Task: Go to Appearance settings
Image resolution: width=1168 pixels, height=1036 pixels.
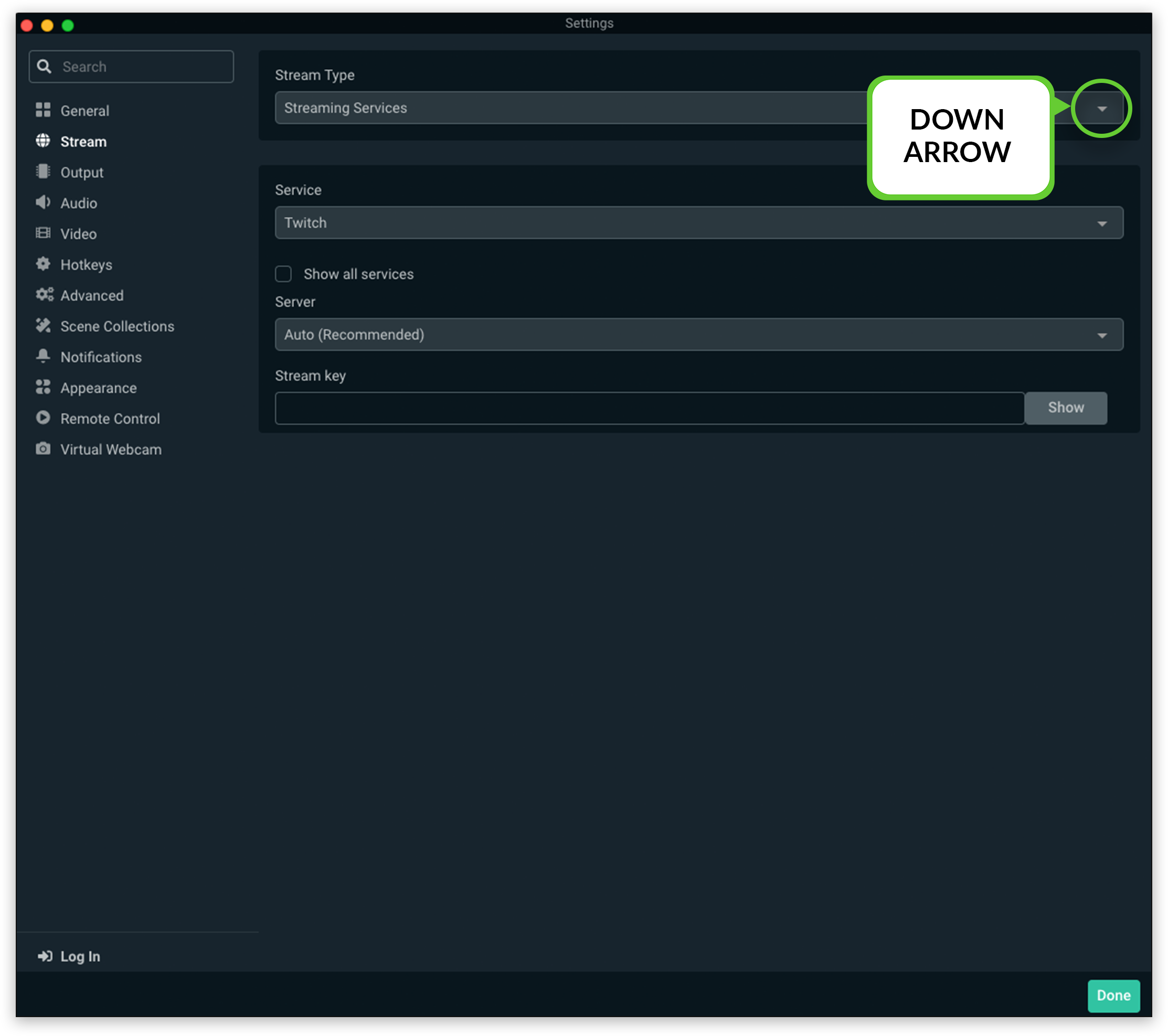Action: click(x=98, y=388)
